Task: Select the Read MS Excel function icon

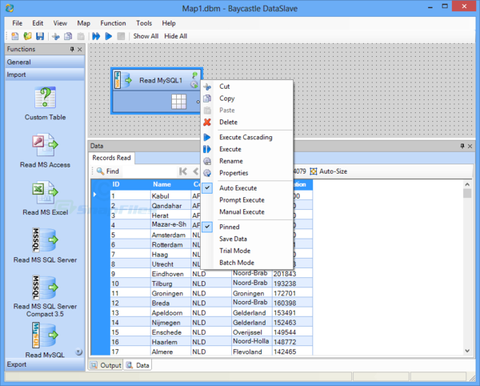Action: pyautogui.click(x=45, y=192)
